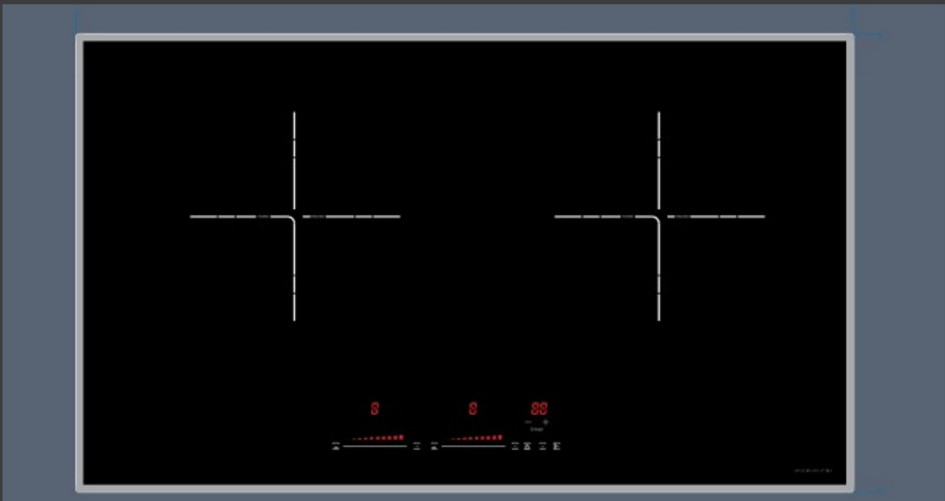Screen dimensions: 945x501
Task: Tap the center of the left cooking zone
Action: (x=294, y=216)
